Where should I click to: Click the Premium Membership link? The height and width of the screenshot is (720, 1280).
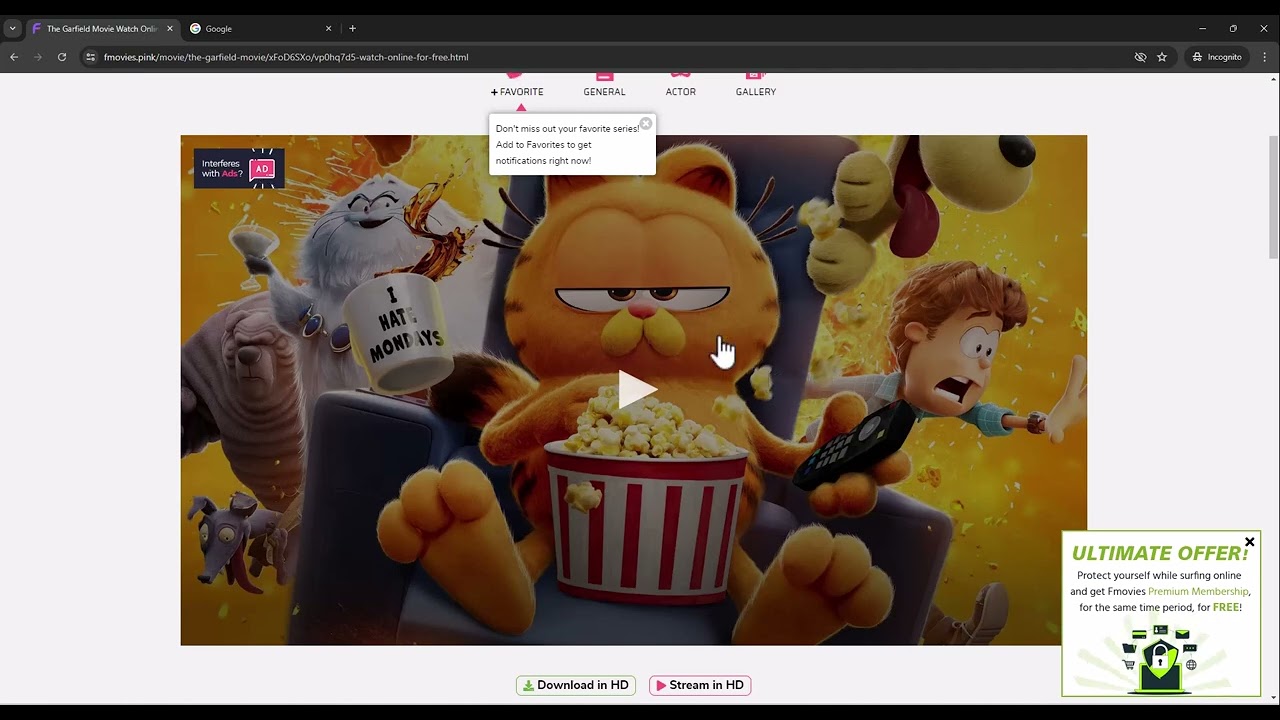1197,591
